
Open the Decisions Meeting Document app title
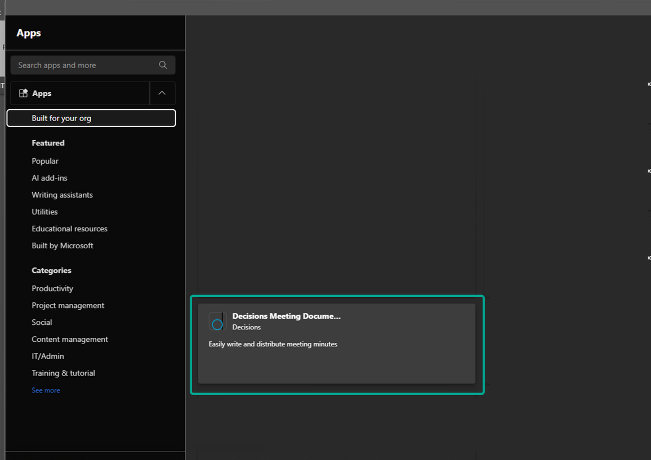coord(286,316)
